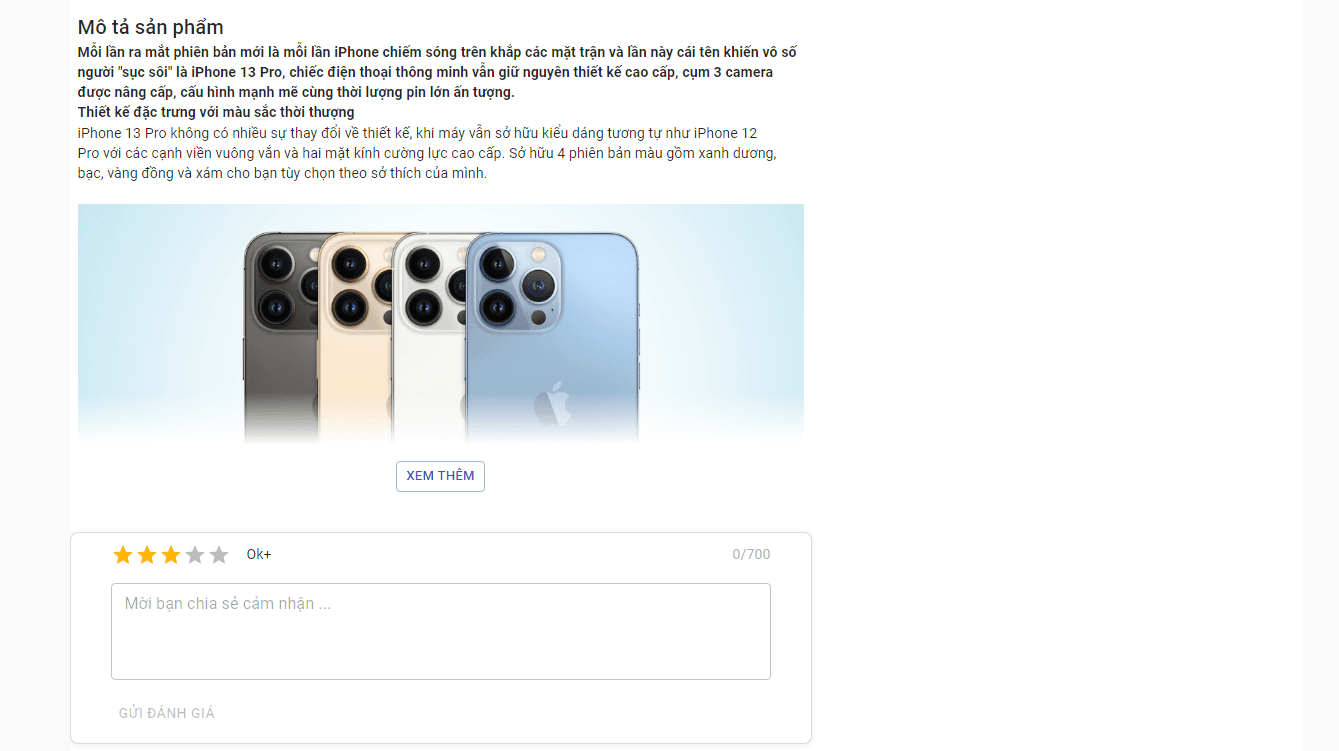Click the sierra blue iPhone in the banner

(552, 337)
